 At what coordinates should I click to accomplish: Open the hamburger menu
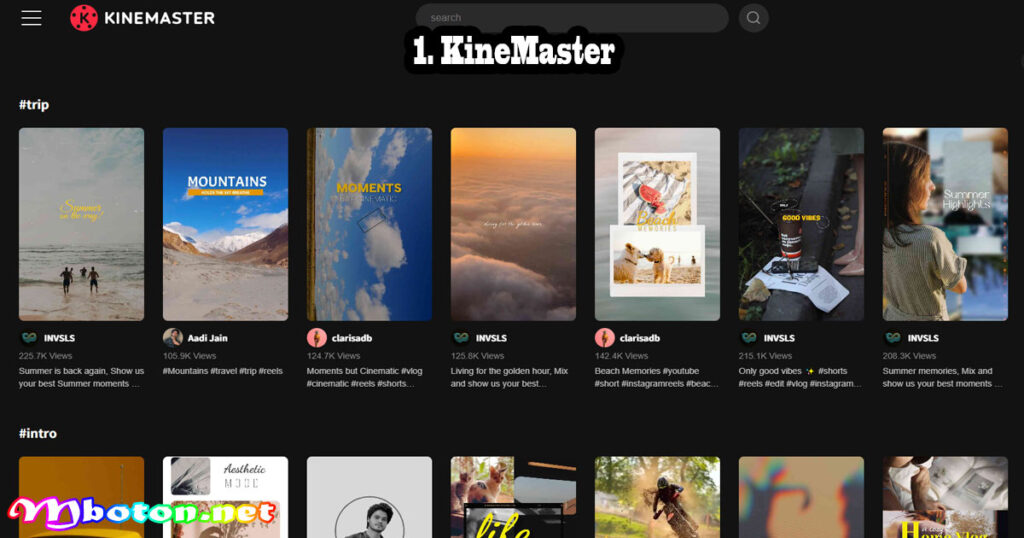pyautogui.click(x=31, y=18)
